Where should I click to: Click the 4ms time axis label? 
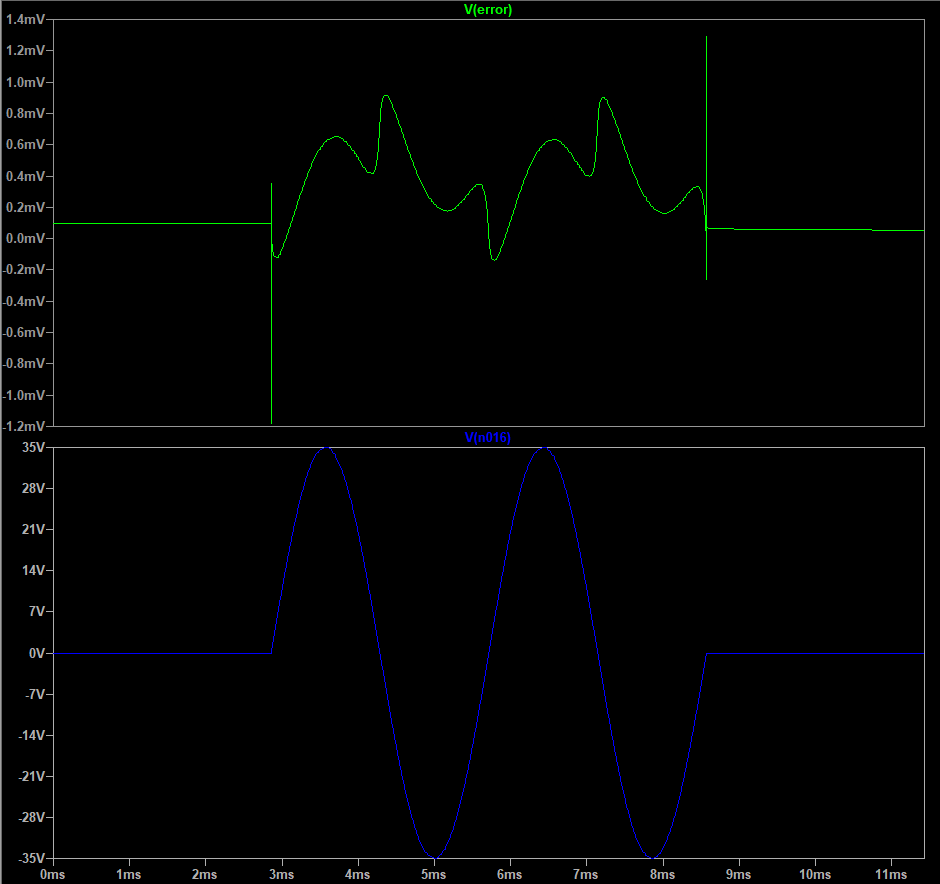(358, 875)
